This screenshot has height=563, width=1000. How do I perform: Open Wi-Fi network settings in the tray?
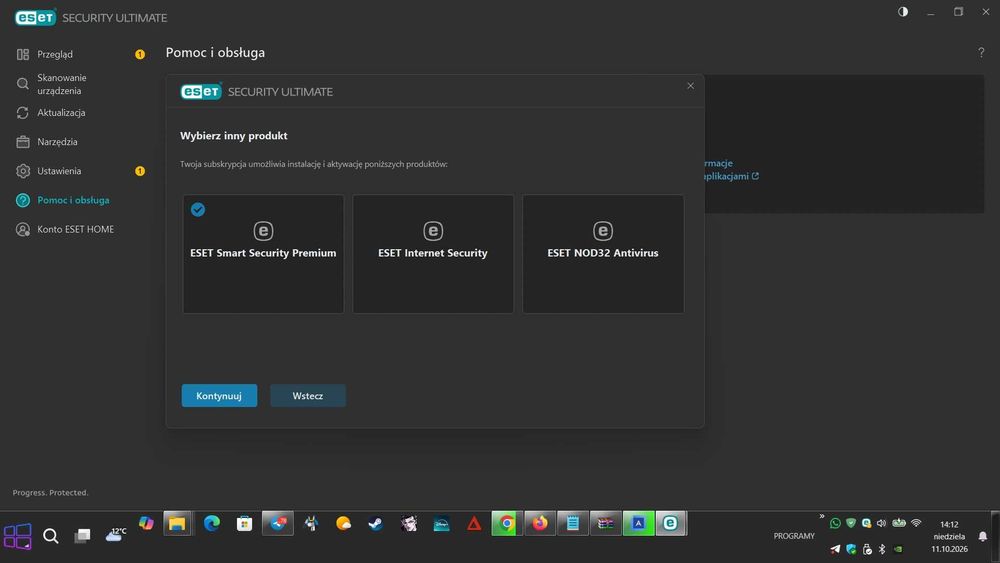(x=916, y=523)
